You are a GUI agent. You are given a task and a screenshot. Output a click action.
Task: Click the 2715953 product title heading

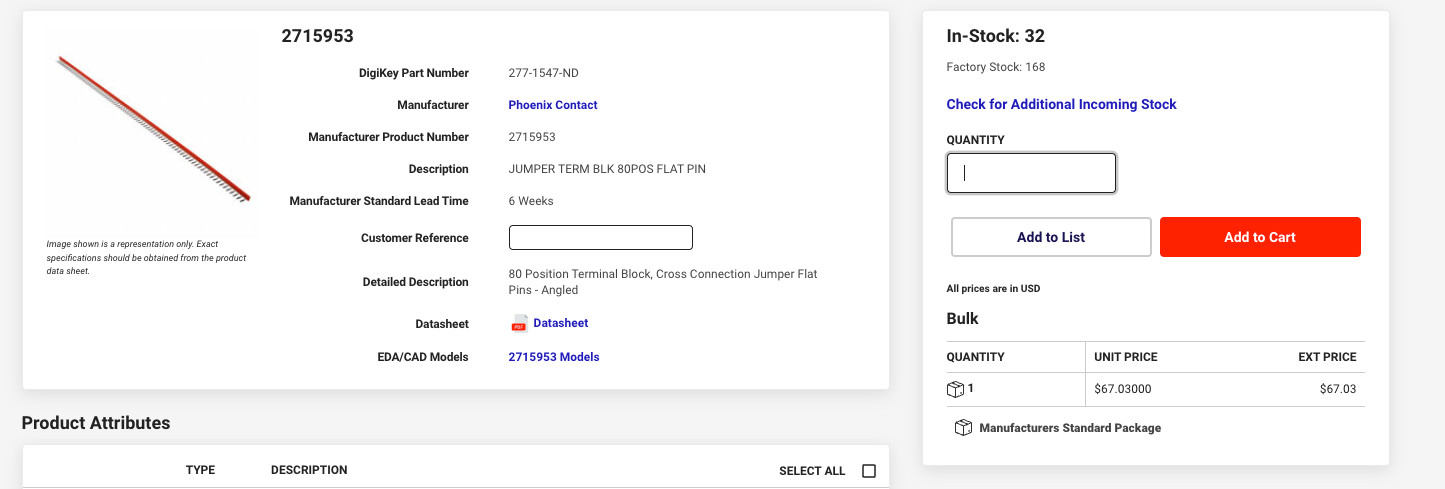(x=317, y=37)
